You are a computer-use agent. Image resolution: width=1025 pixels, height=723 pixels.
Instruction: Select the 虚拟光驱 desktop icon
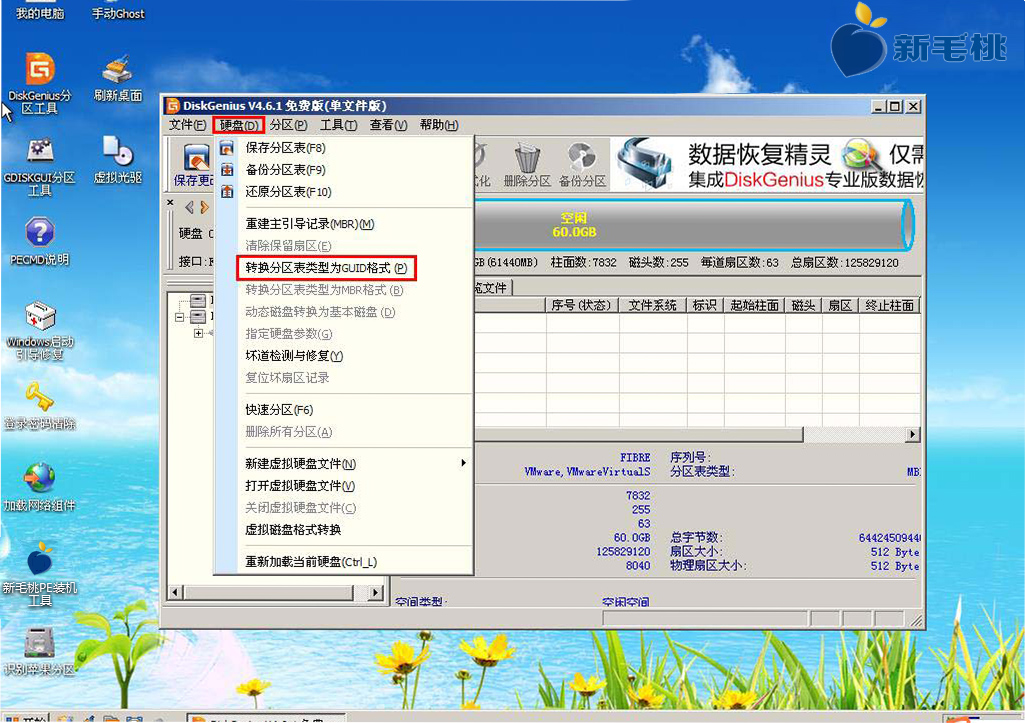tap(118, 160)
